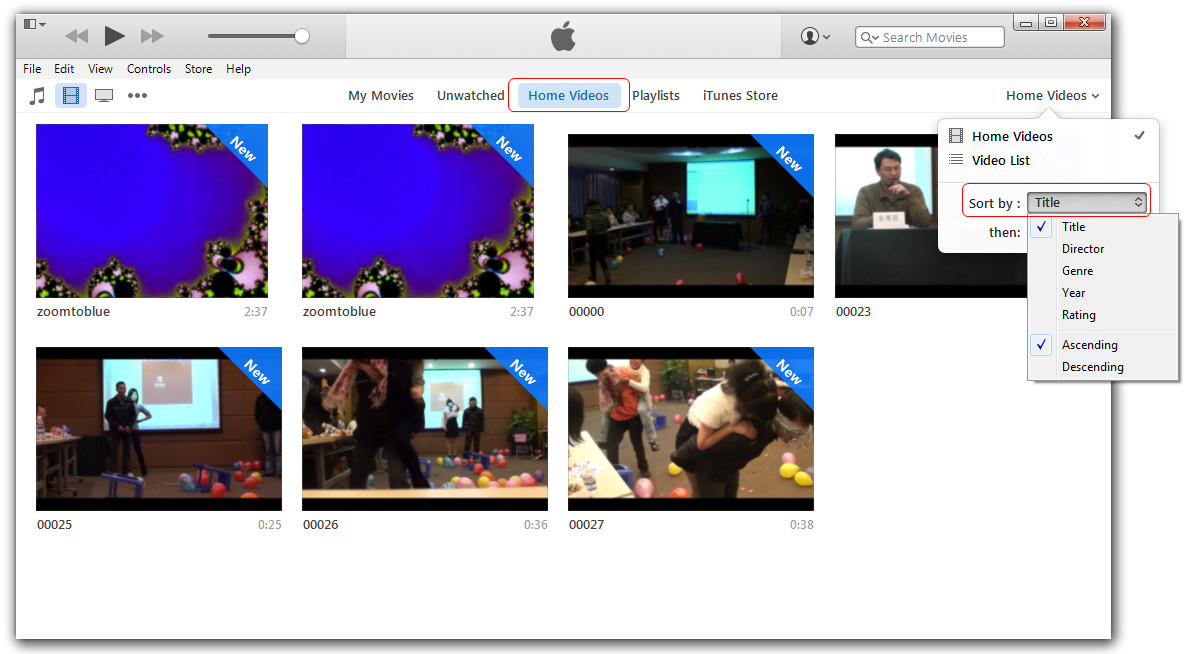Open the File menu
This screenshot has width=1186, height=654.
(32, 69)
